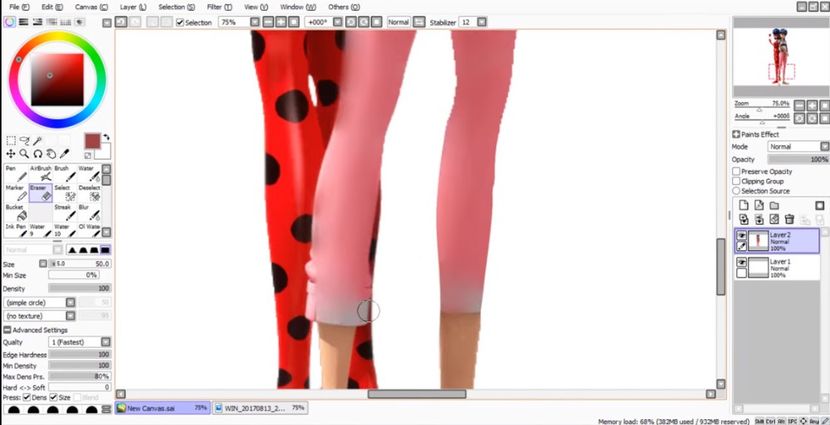Image resolution: width=830 pixels, height=425 pixels.
Task: Switch to WIN_20170813 document tab
Action: click(260, 408)
